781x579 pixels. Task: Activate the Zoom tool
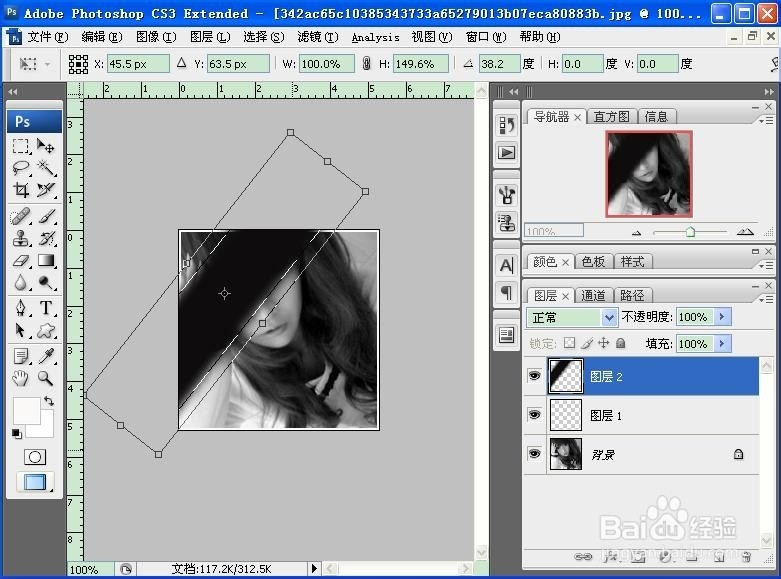46,378
